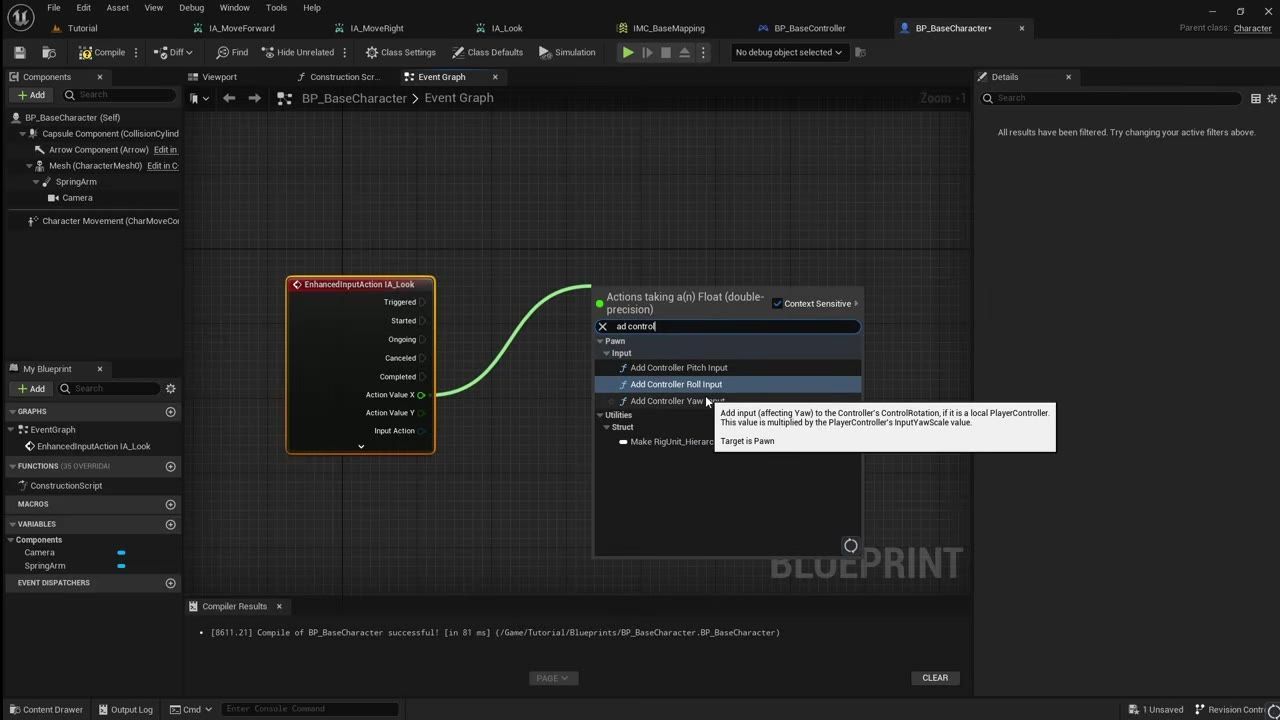Navigate forward in graph history
This screenshot has height=720, width=1280.
point(254,98)
